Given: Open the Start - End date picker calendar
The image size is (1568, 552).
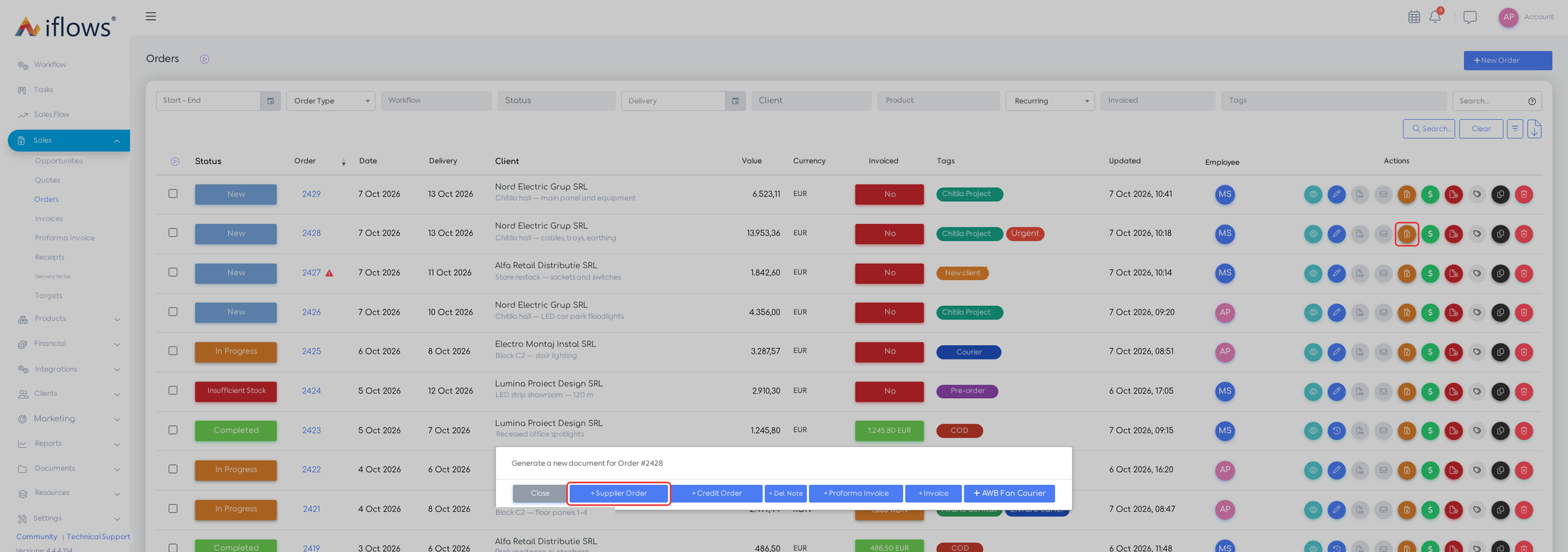Looking at the screenshot, I should [x=270, y=101].
